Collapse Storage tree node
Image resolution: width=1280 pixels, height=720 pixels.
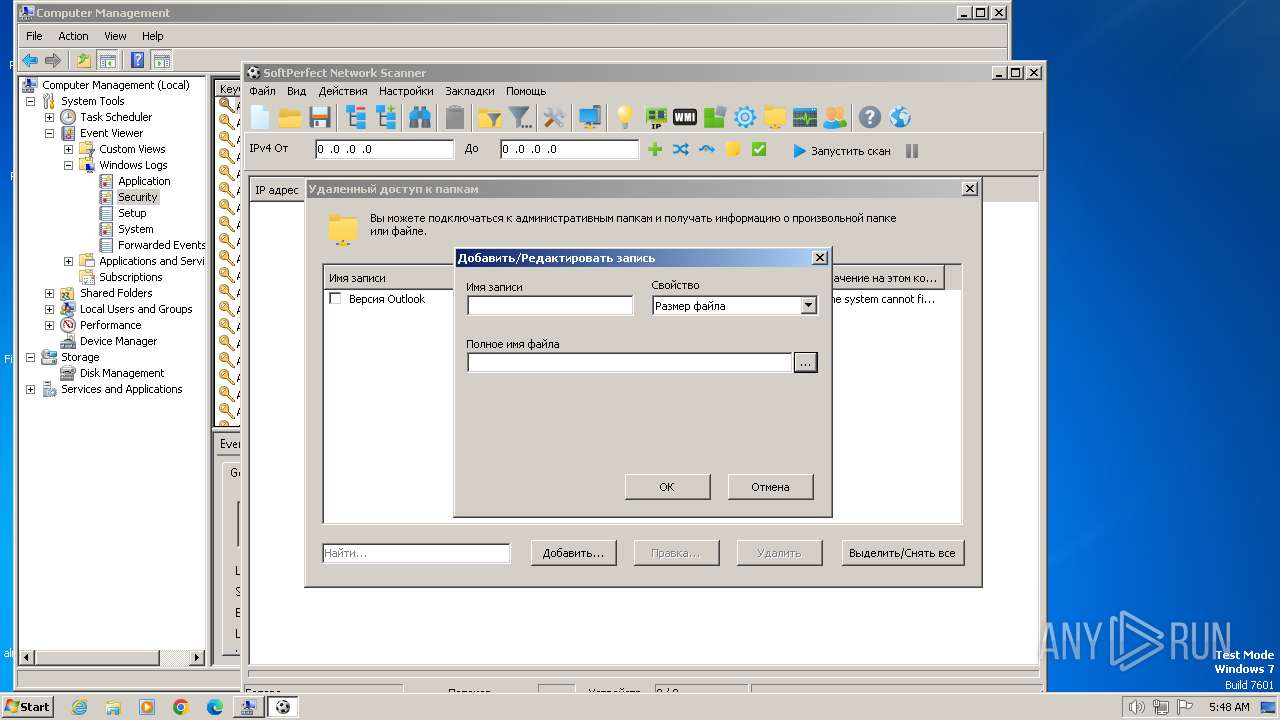point(30,357)
